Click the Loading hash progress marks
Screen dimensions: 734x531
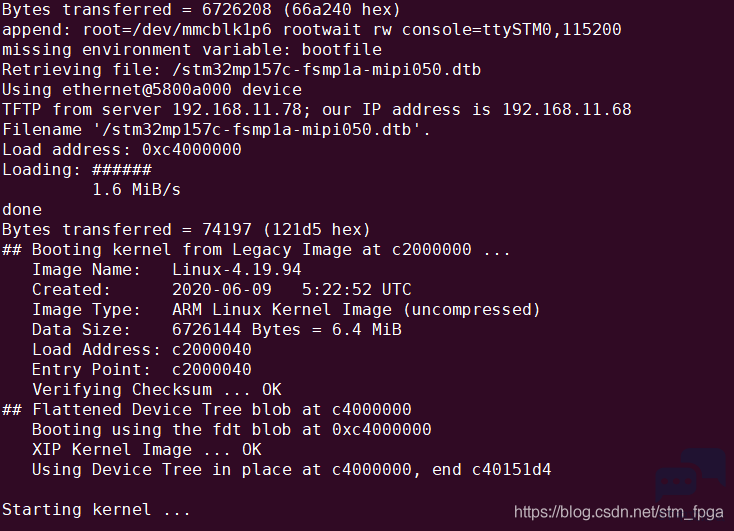(122, 170)
